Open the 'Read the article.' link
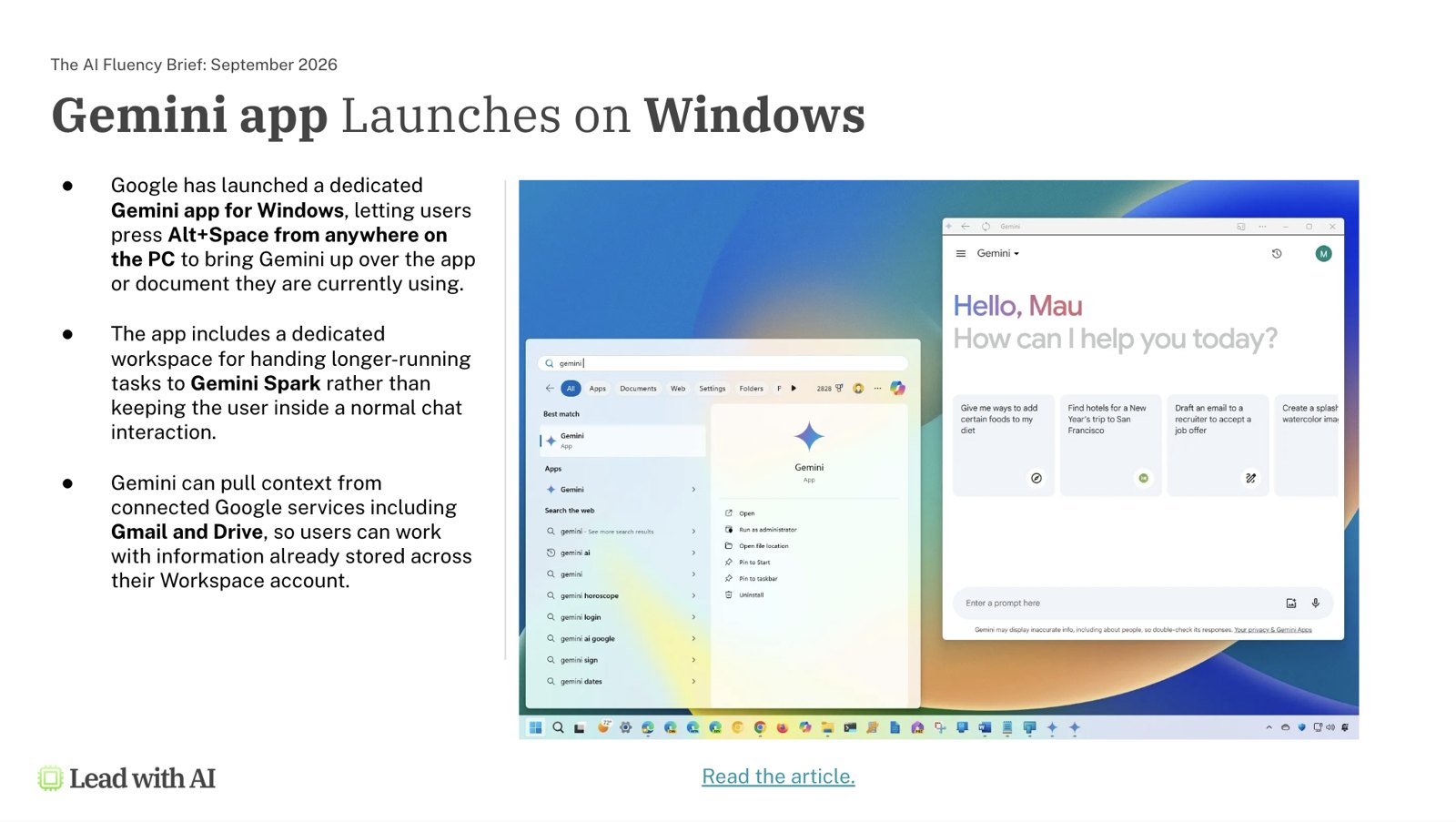 click(778, 776)
